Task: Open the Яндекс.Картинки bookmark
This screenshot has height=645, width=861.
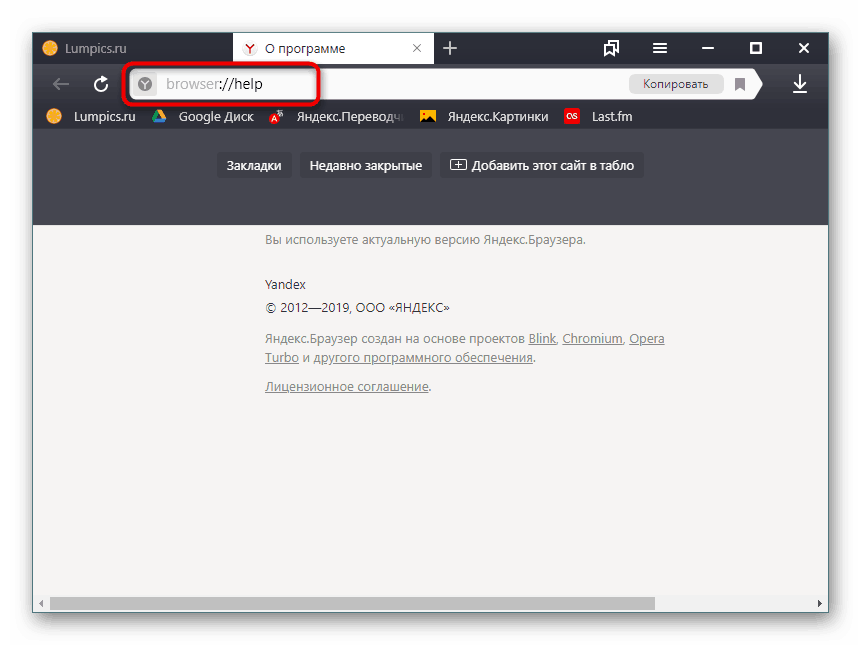Action: (x=484, y=116)
